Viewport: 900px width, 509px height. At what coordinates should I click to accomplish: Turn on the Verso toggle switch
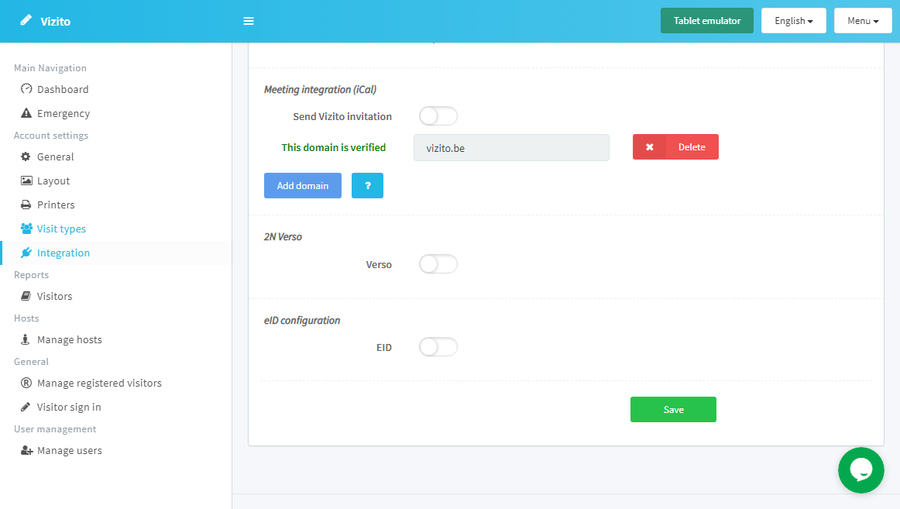click(438, 264)
